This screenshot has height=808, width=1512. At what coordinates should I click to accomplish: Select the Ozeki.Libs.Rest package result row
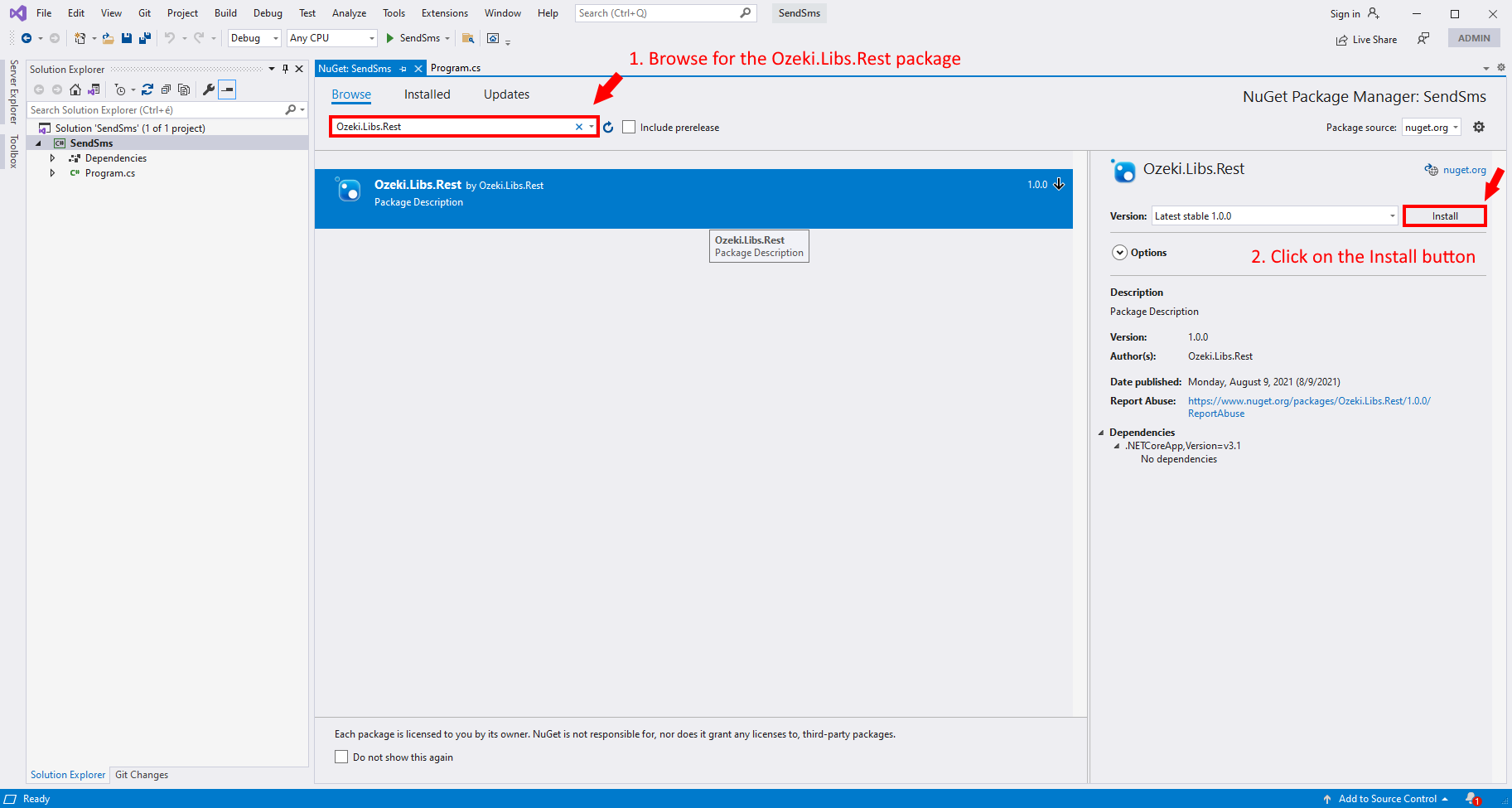[693, 199]
